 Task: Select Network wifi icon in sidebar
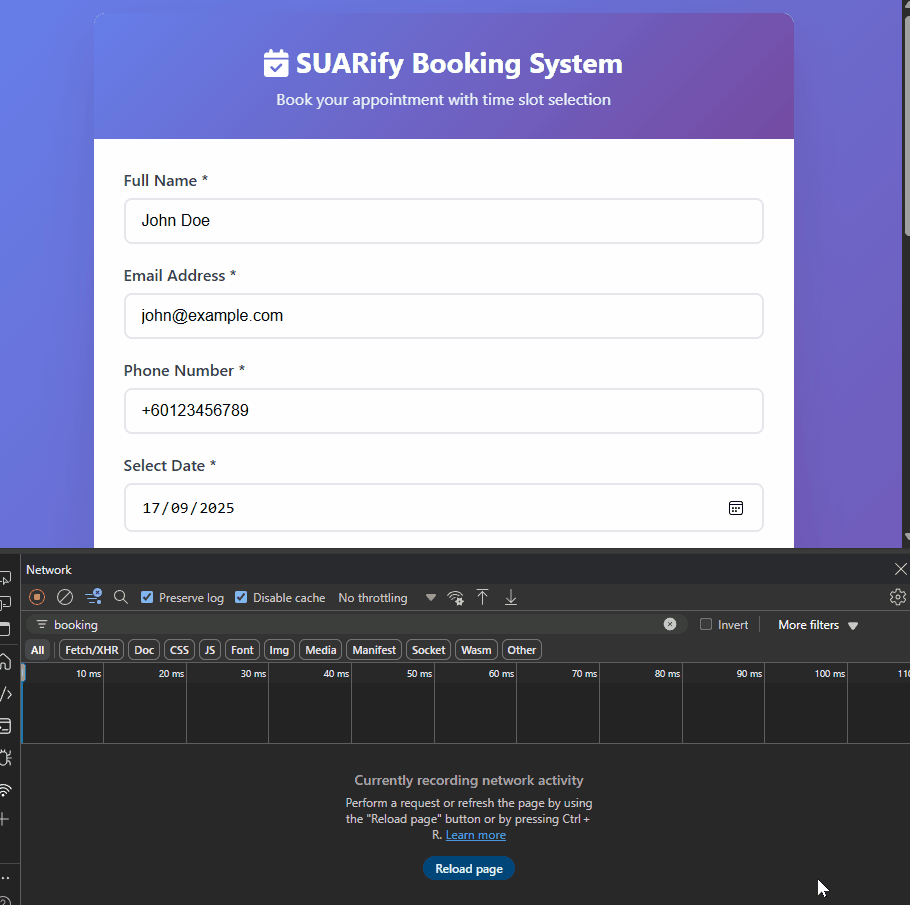5,789
